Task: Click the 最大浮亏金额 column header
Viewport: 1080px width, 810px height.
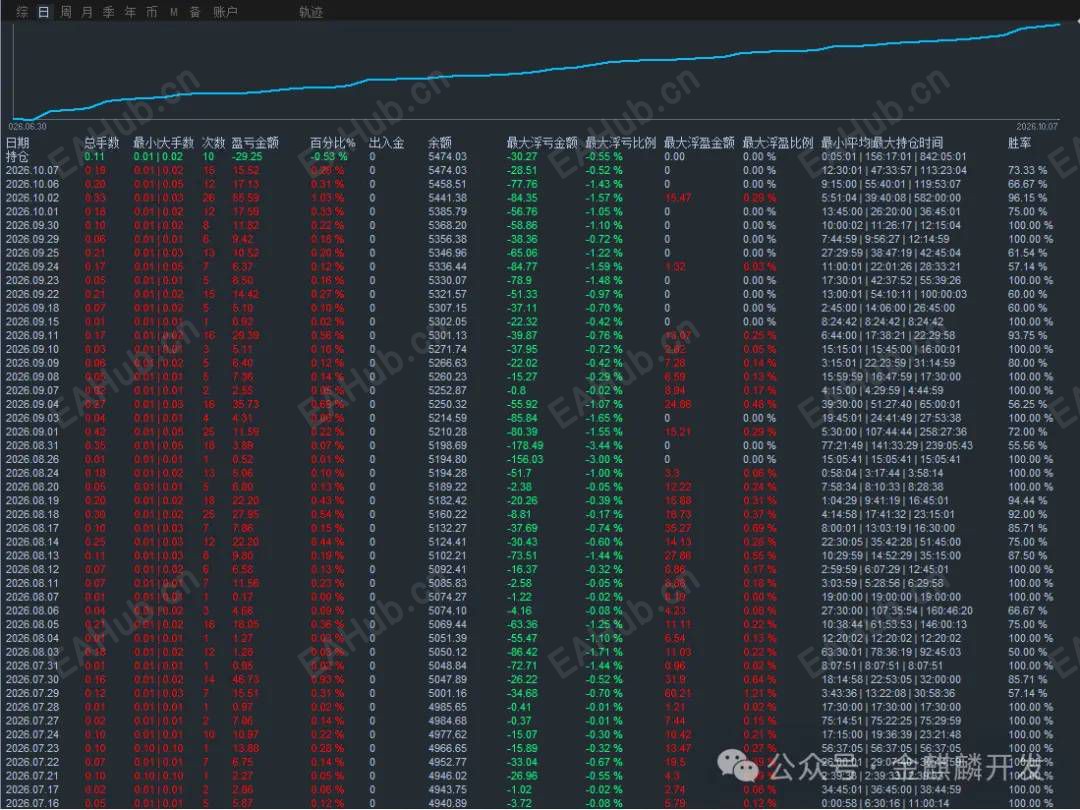Action: pos(542,143)
